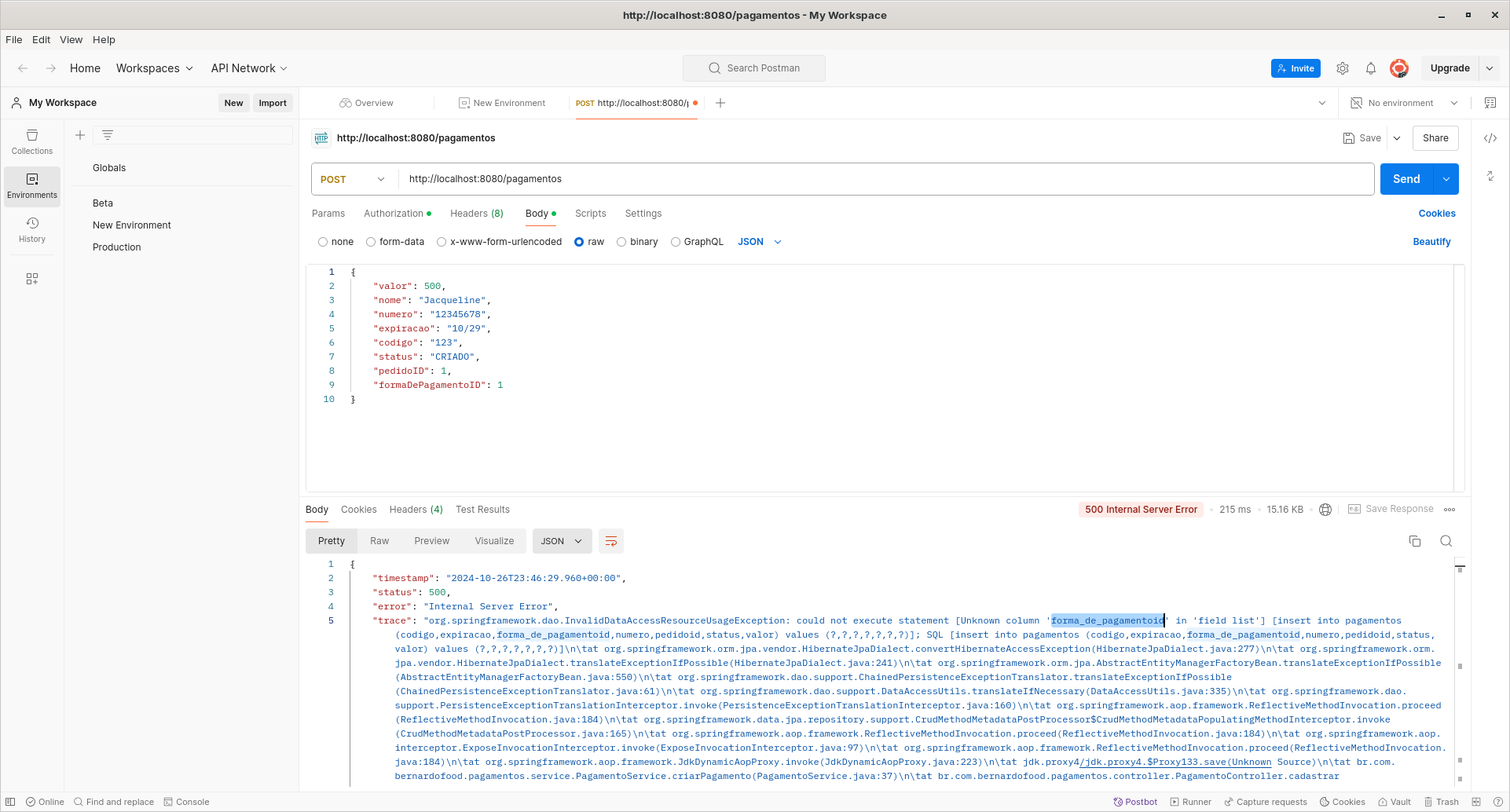Click the plus icon to create environment
The width and height of the screenshot is (1510, 812).
[80, 135]
